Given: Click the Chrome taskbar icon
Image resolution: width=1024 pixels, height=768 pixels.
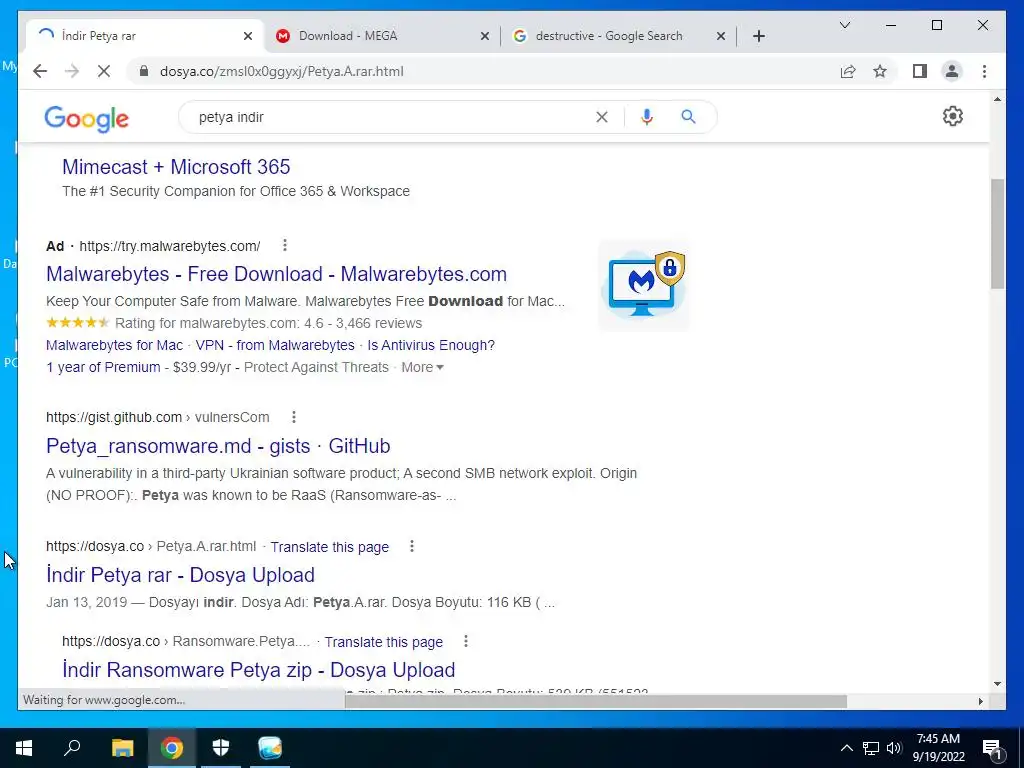Looking at the screenshot, I should pos(172,748).
